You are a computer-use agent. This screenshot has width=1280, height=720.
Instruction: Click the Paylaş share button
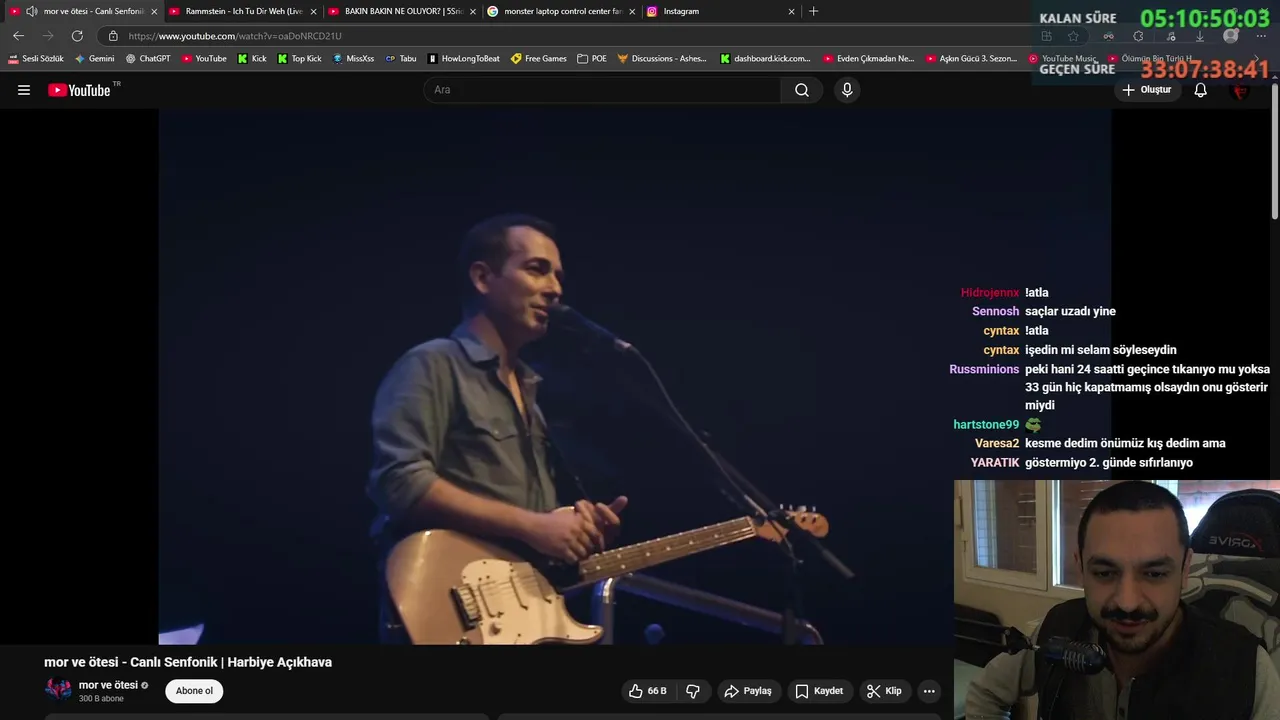pyautogui.click(x=748, y=691)
